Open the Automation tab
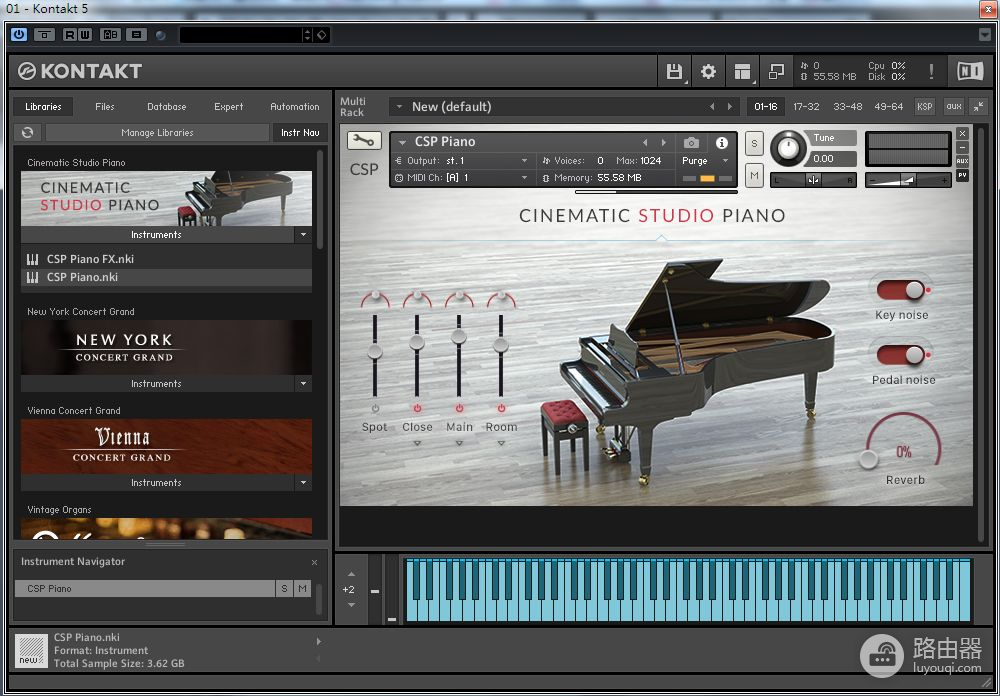1000x696 pixels. (x=294, y=106)
